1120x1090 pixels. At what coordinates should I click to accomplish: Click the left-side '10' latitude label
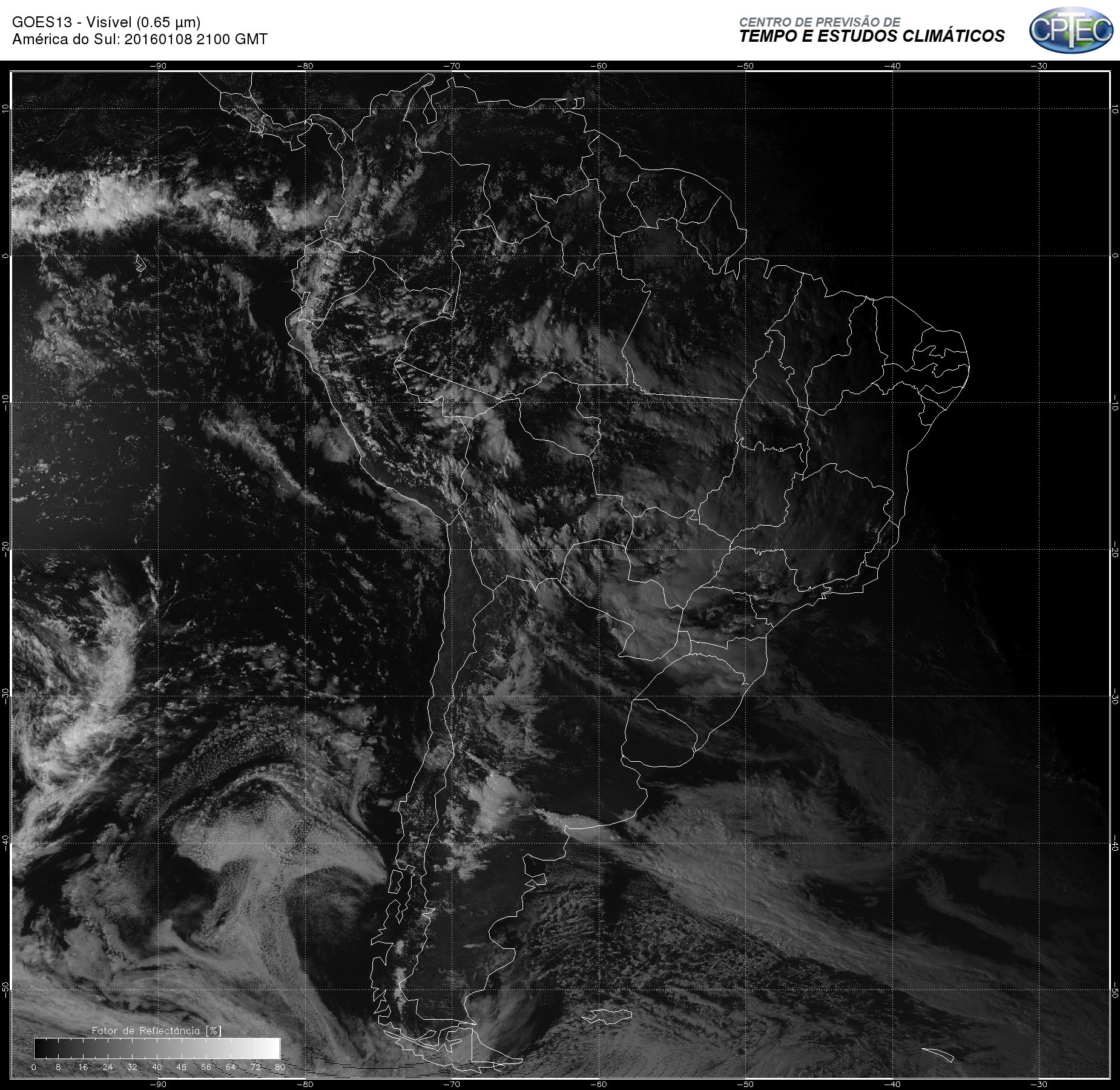click(5, 108)
